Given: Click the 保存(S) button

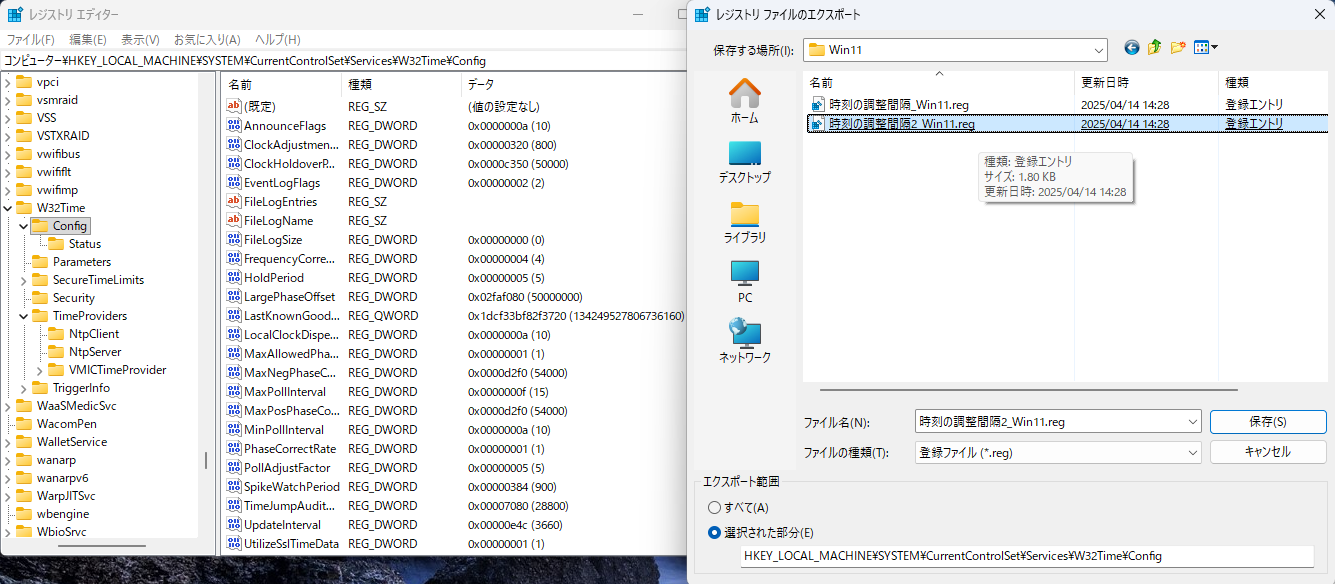Looking at the screenshot, I should [x=1268, y=421].
